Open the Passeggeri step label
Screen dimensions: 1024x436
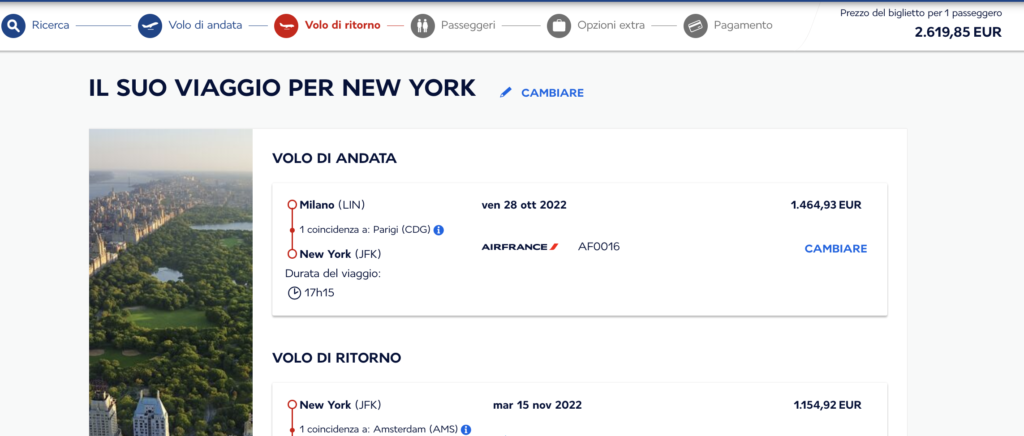coord(468,25)
